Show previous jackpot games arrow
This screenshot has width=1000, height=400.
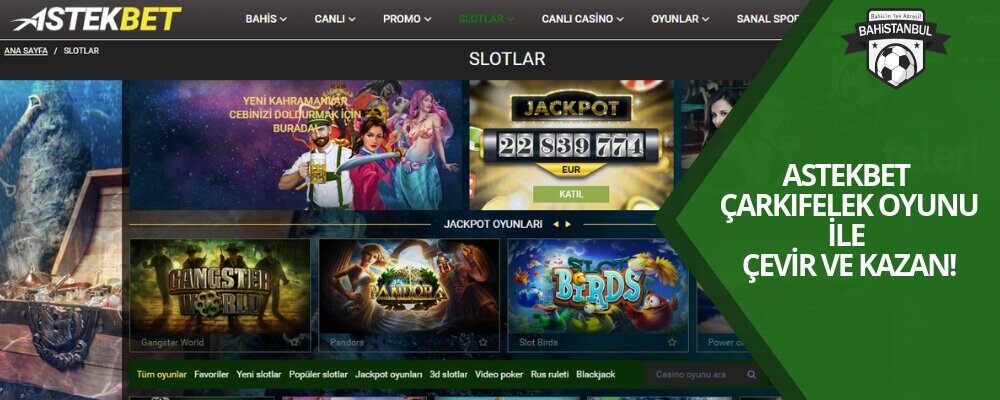coord(555,224)
